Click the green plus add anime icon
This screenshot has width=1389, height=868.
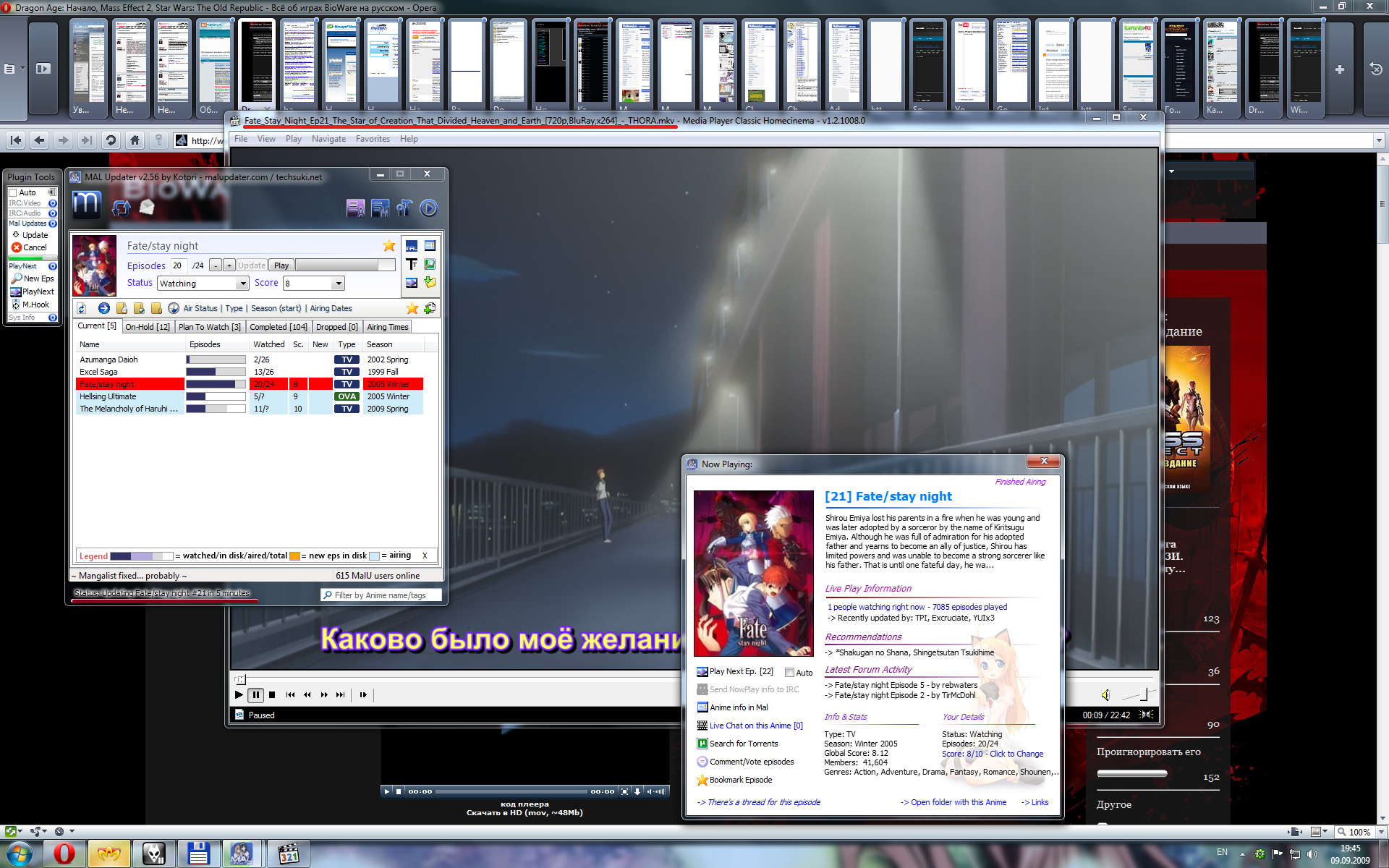[430, 308]
